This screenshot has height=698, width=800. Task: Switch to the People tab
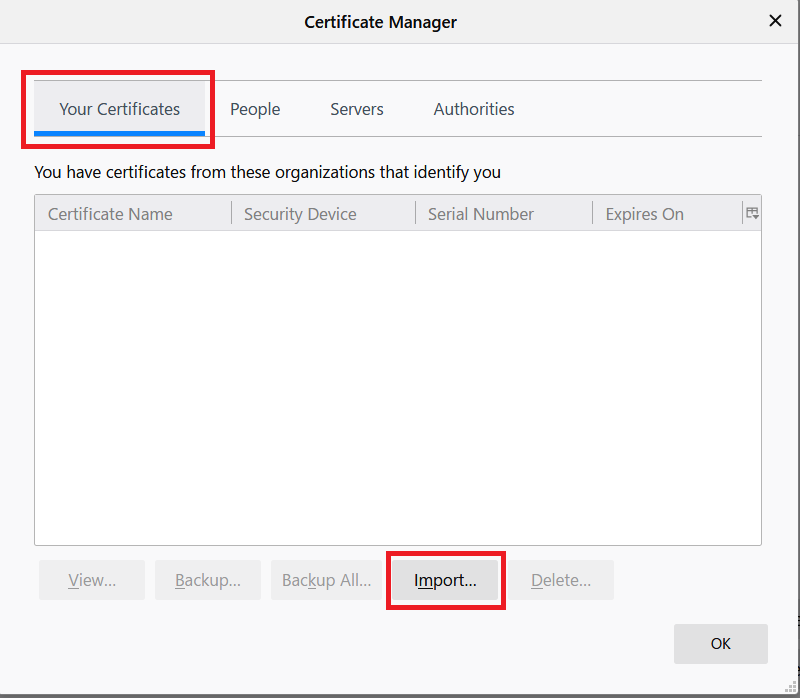pyautogui.click(x=254, y=109)
